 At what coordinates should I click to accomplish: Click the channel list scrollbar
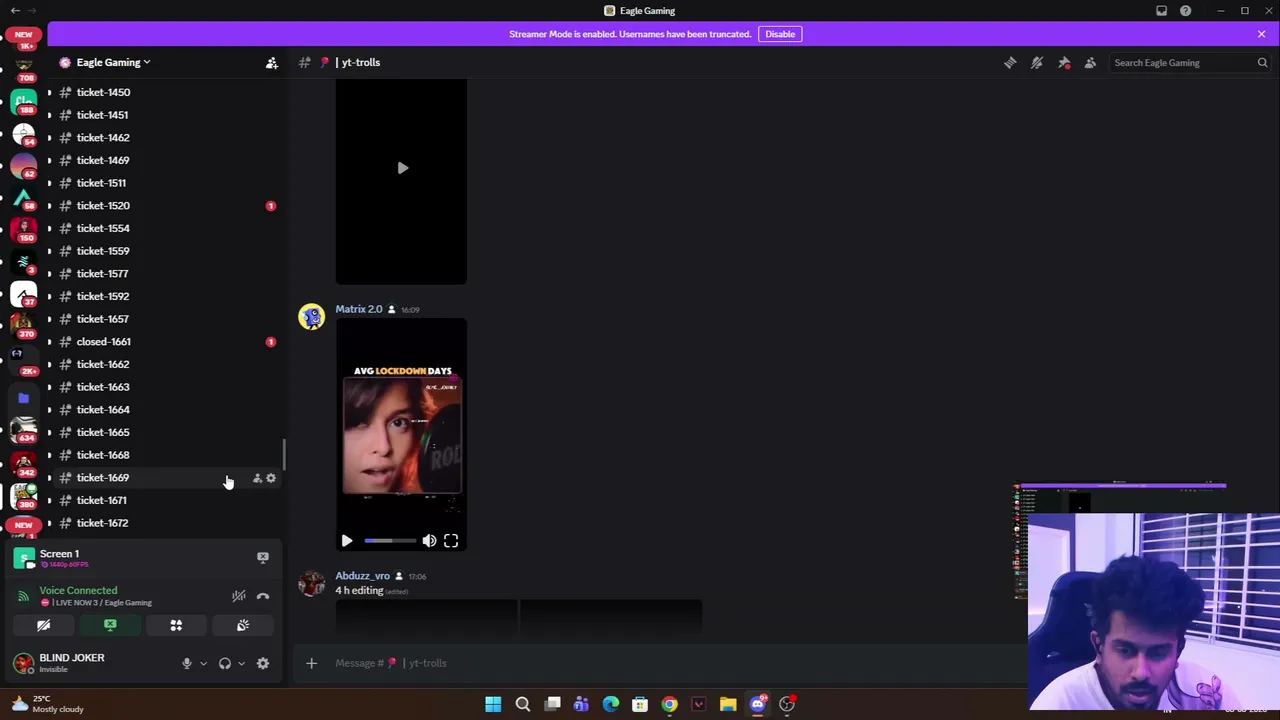[284, 455]
